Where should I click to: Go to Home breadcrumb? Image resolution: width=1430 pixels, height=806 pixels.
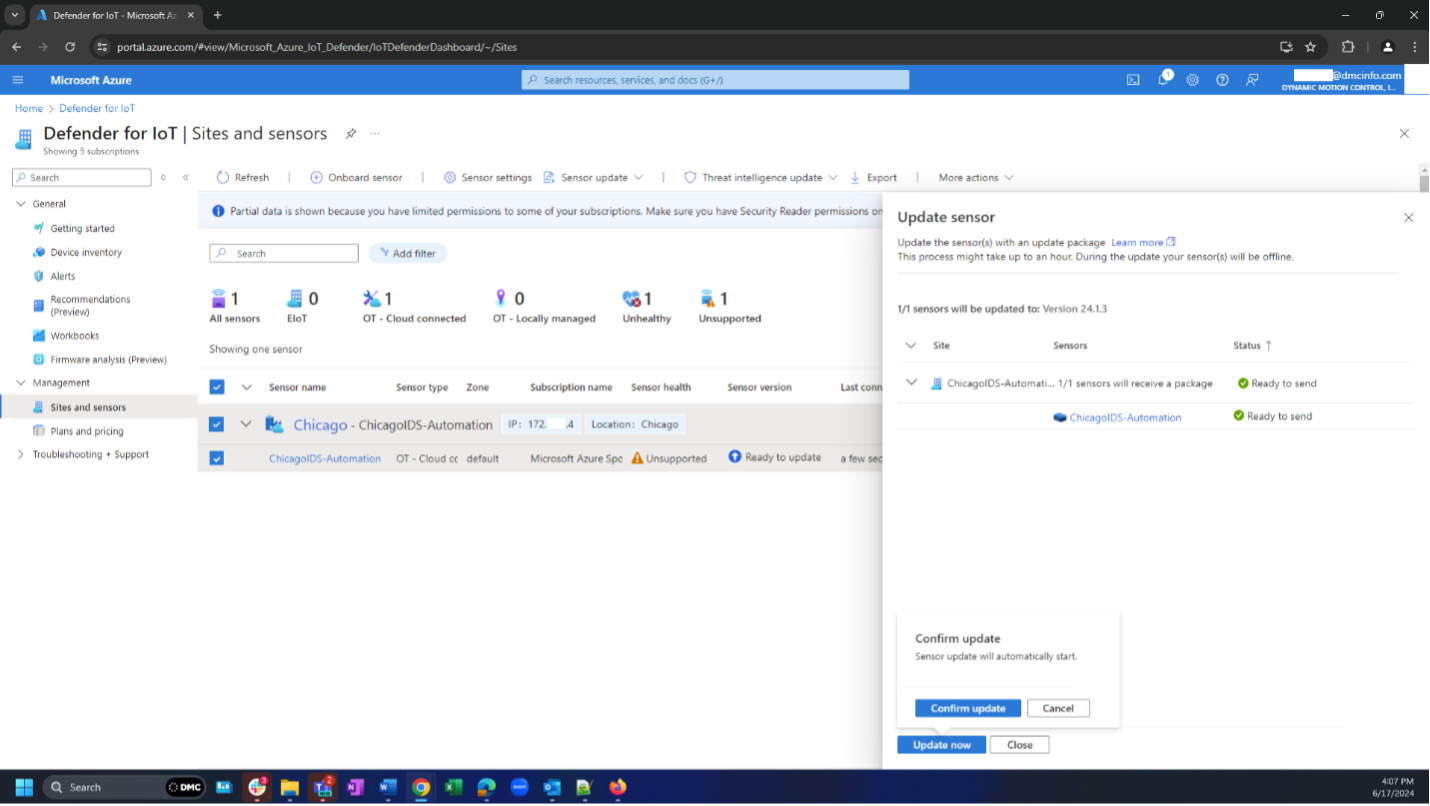[x=29, y=108]
